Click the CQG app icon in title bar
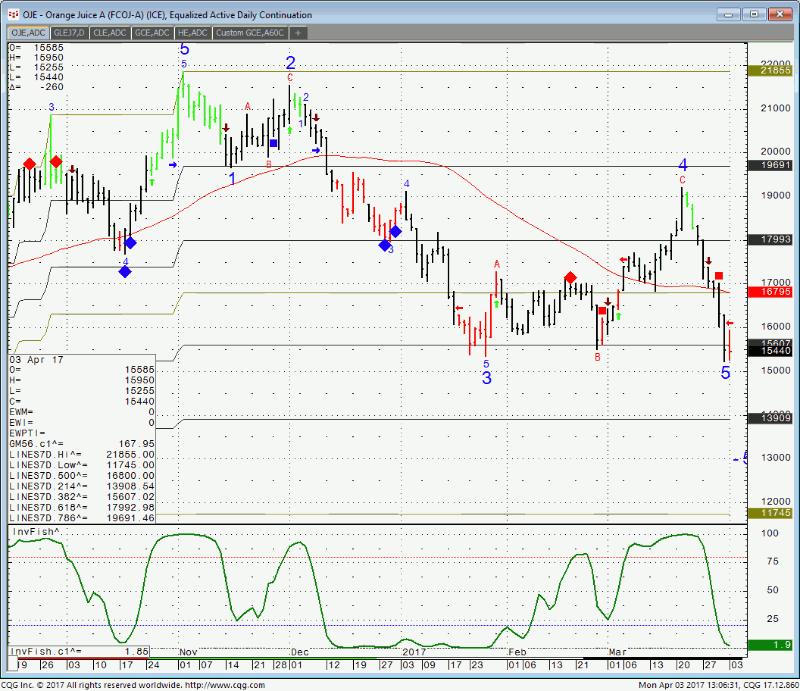Image resolution: width=800 pixels, height=691 pixels. pos(13,15)
